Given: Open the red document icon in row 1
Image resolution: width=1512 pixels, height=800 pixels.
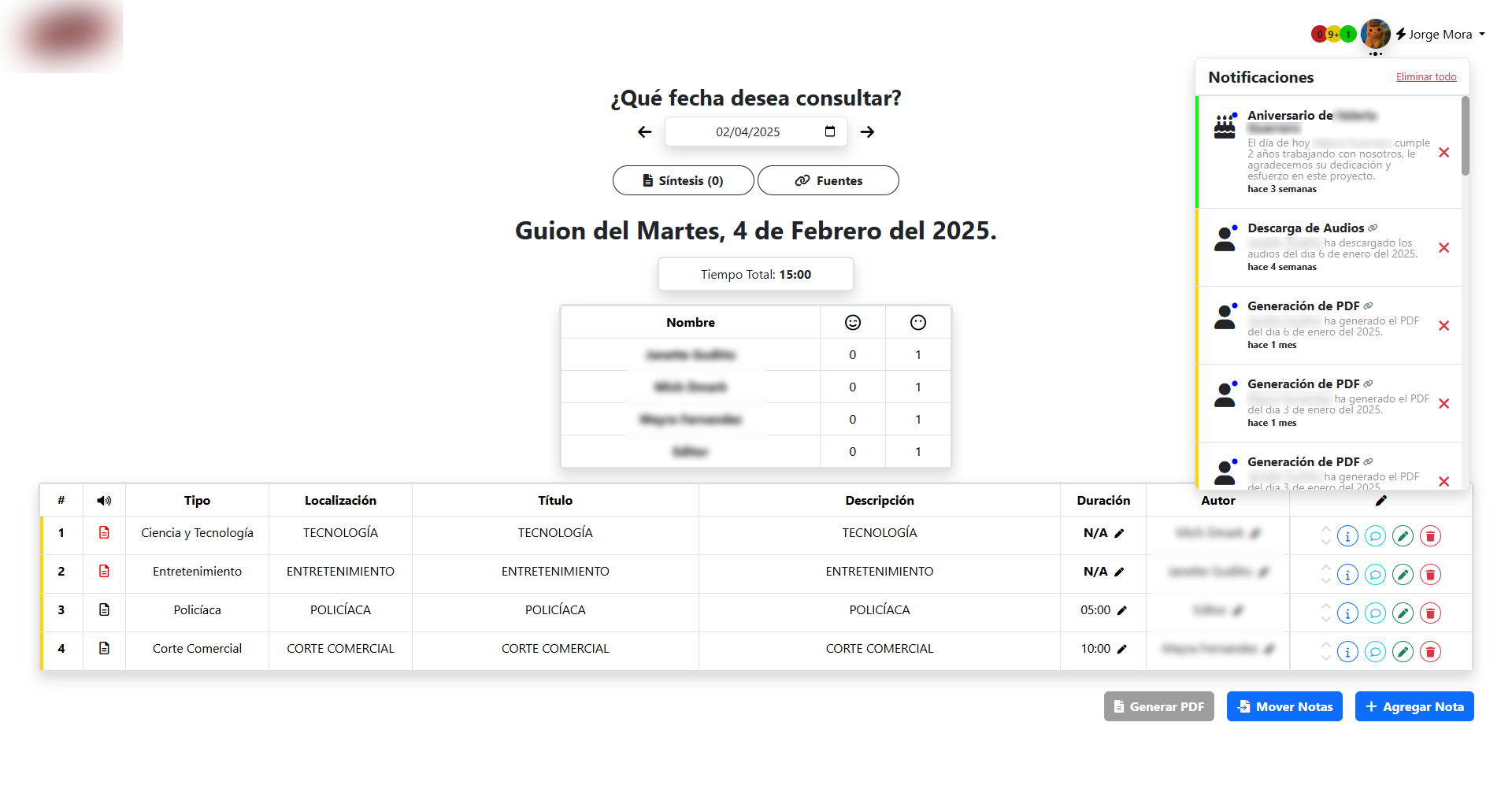Looking at the screenshot, I should [x=104, y=533].
